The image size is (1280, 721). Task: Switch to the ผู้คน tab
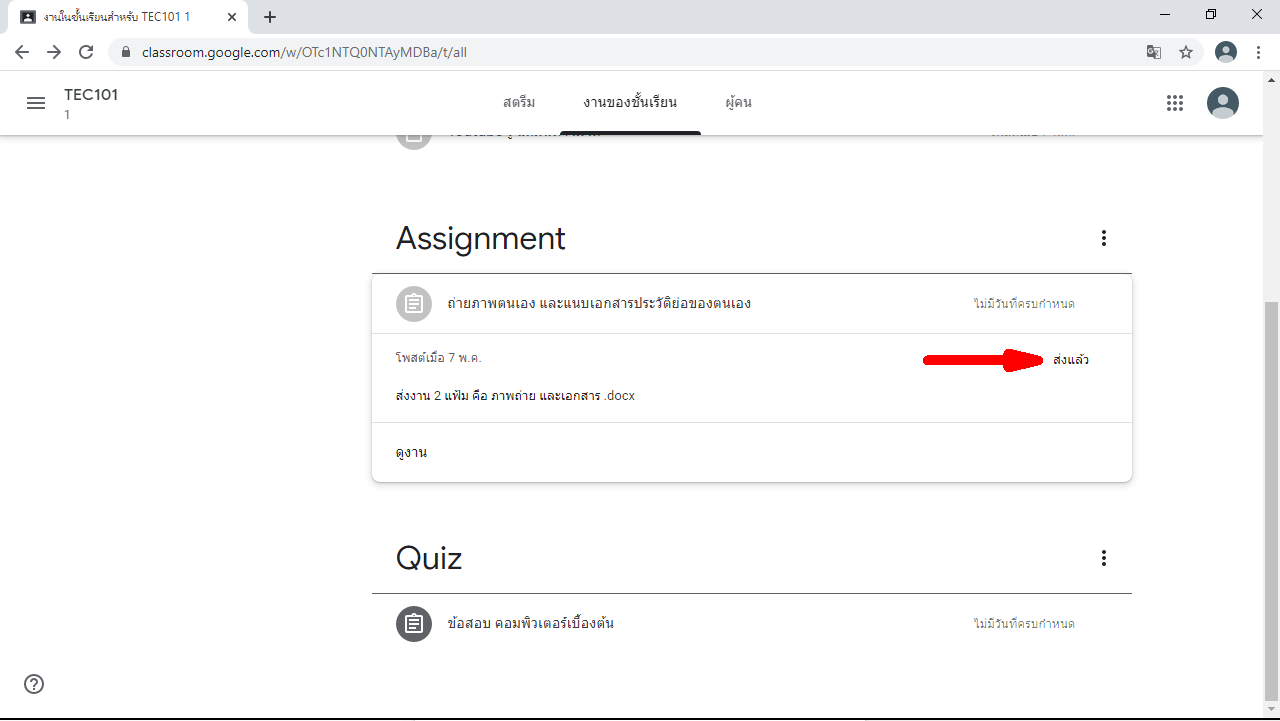[x=738, y=103]
